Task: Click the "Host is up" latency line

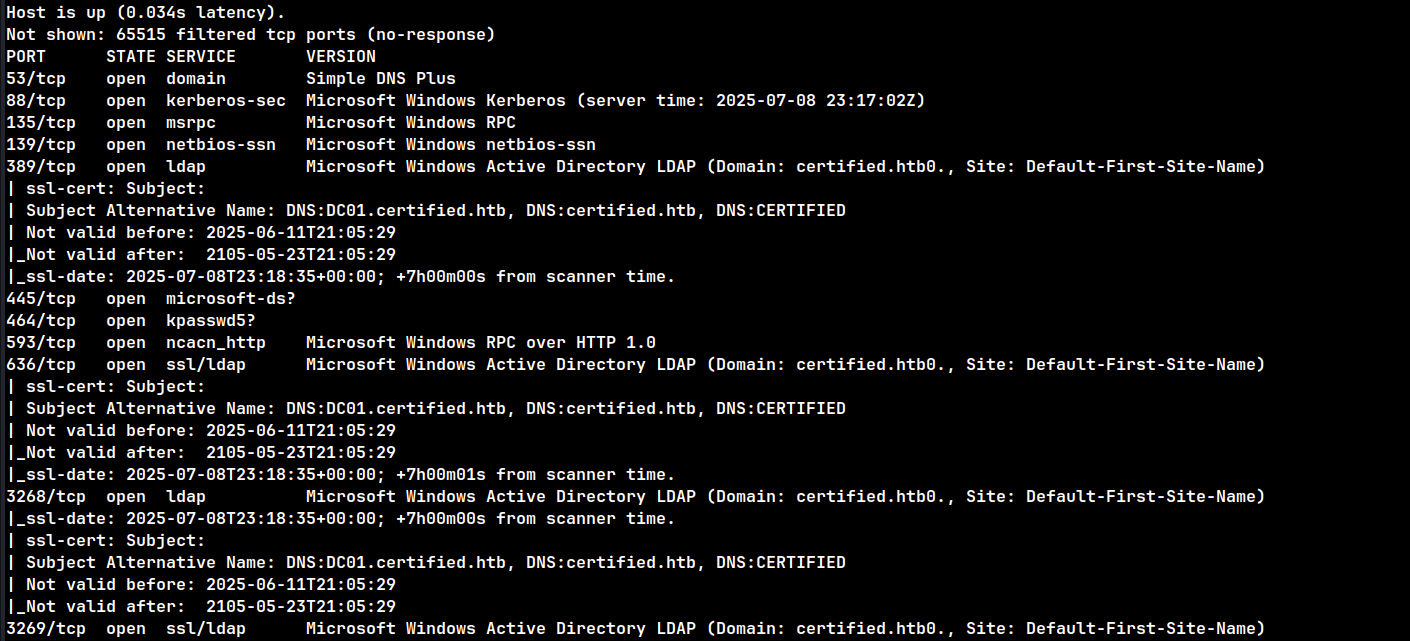Action: 145,12
